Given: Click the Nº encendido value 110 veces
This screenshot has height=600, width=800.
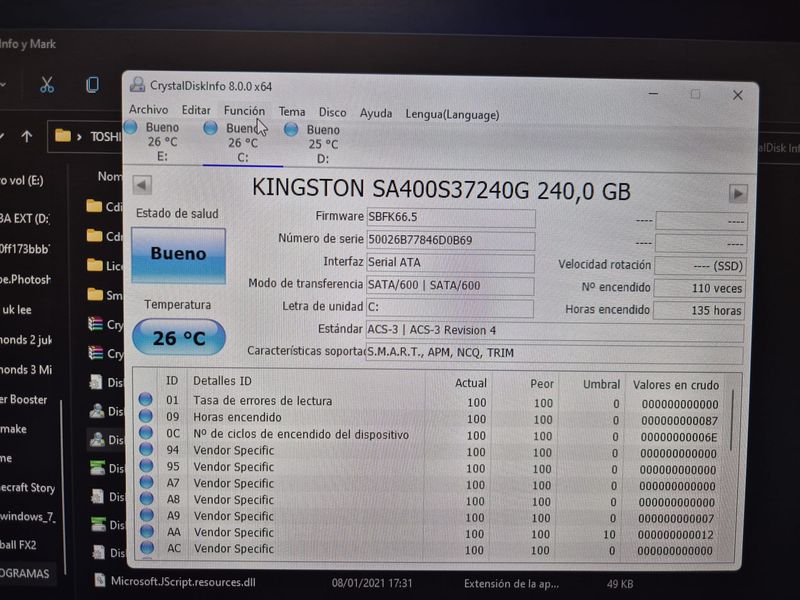Looking at the screenshot, I should tap(700, 288).
